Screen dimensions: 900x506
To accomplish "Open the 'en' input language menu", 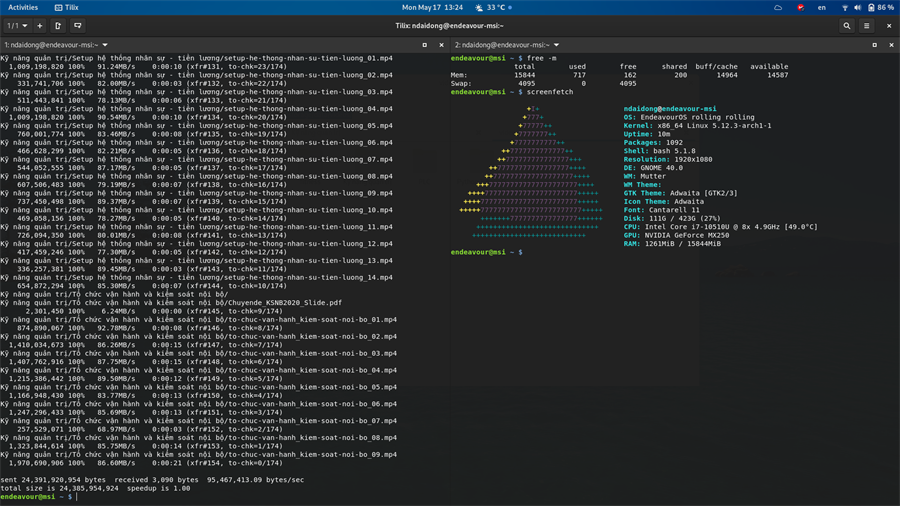I will [822, 7].
